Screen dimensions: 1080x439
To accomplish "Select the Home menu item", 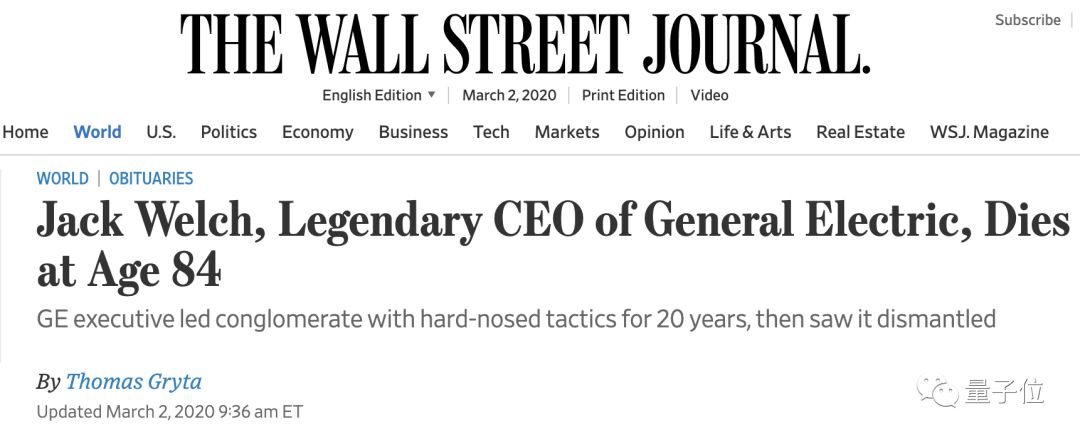I will 25,132.
